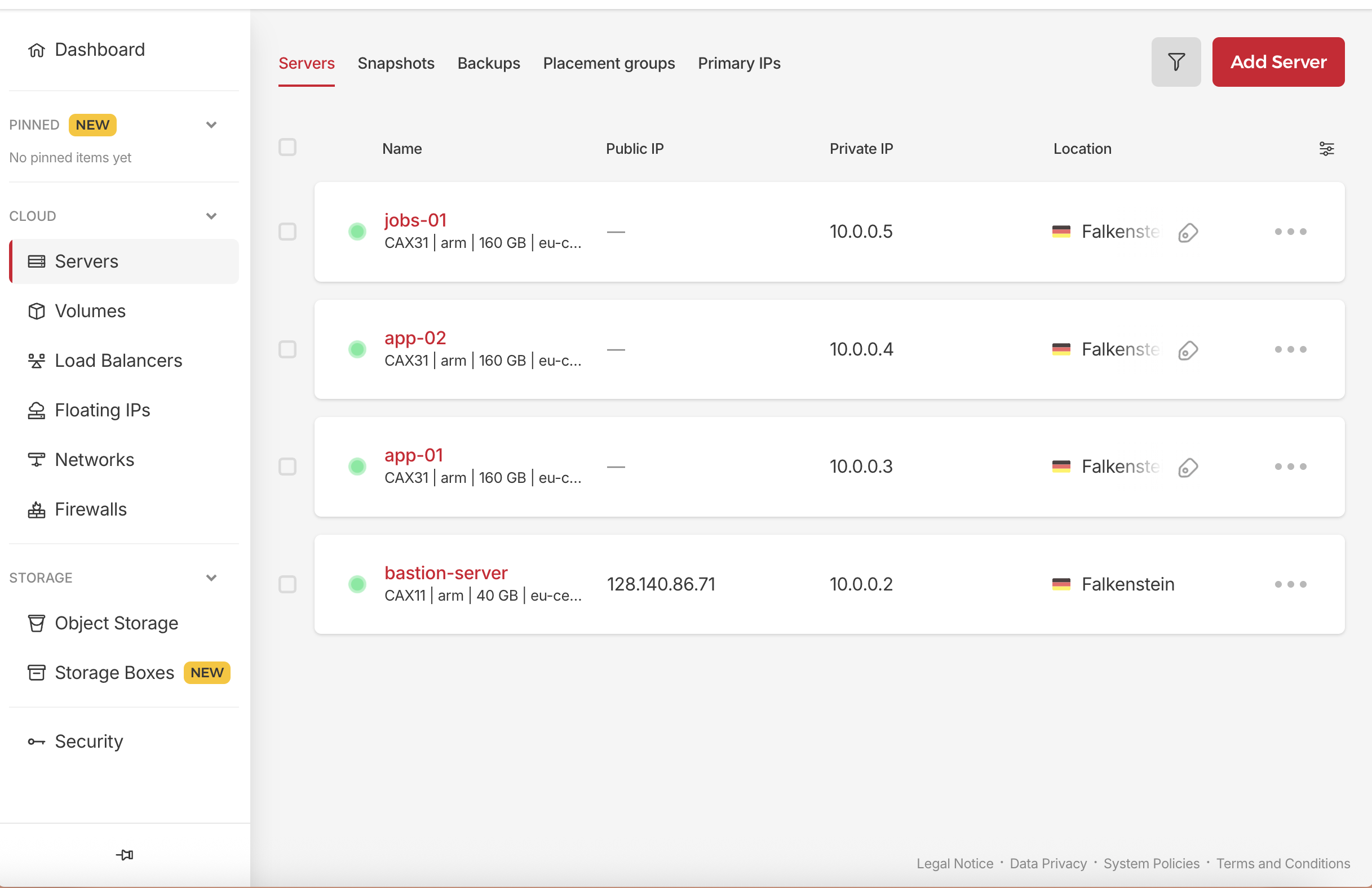Open table column settings sliders icon

[1326, 149]
